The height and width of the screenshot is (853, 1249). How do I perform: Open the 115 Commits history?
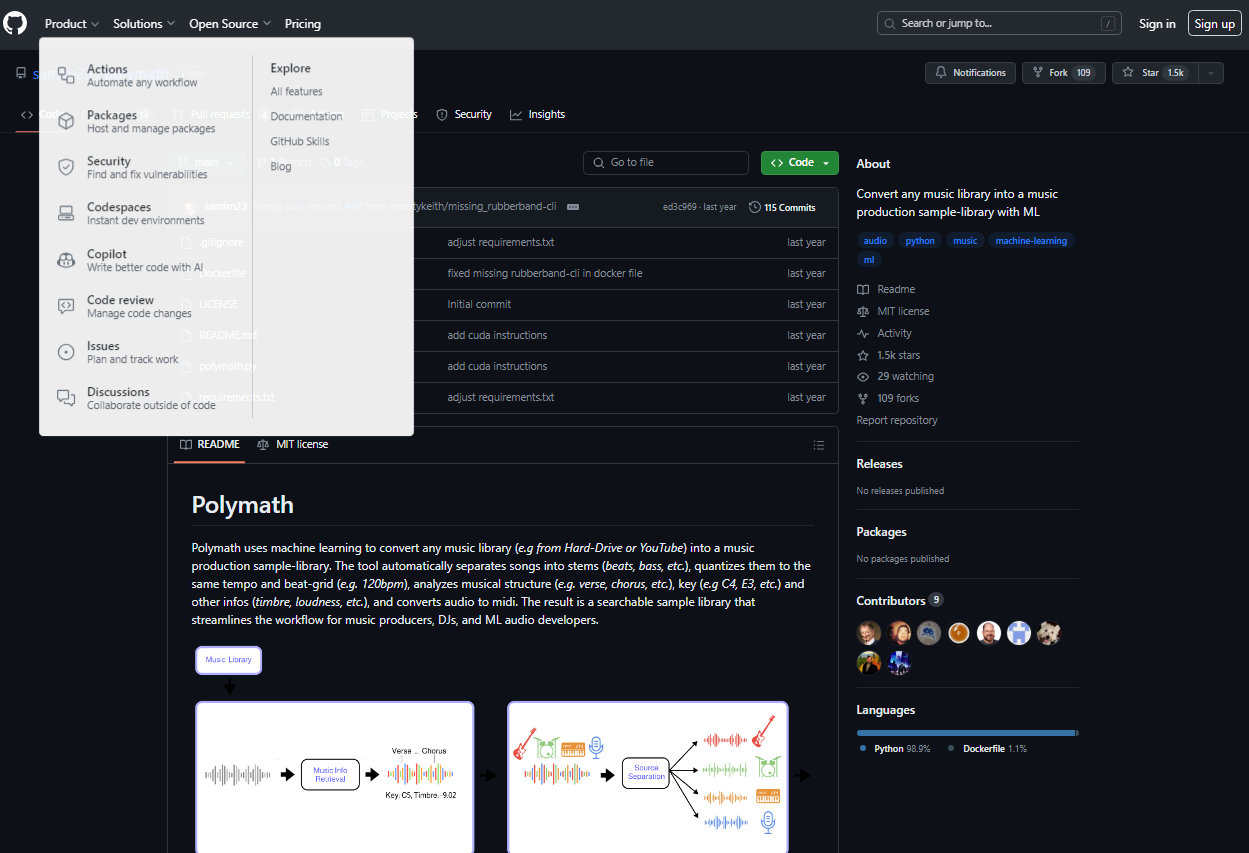pos(782,207)
